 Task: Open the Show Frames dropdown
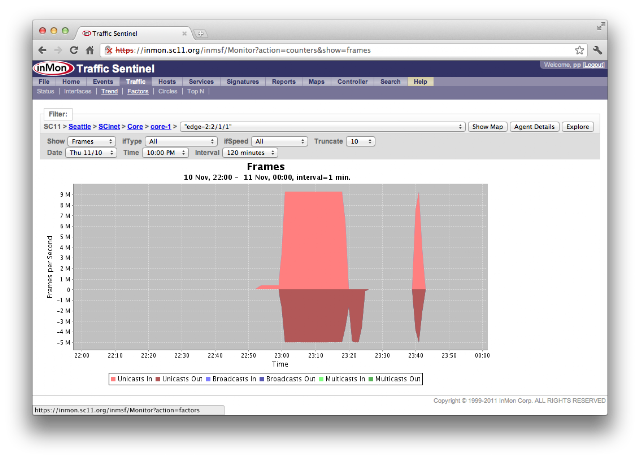click(91, 141)
